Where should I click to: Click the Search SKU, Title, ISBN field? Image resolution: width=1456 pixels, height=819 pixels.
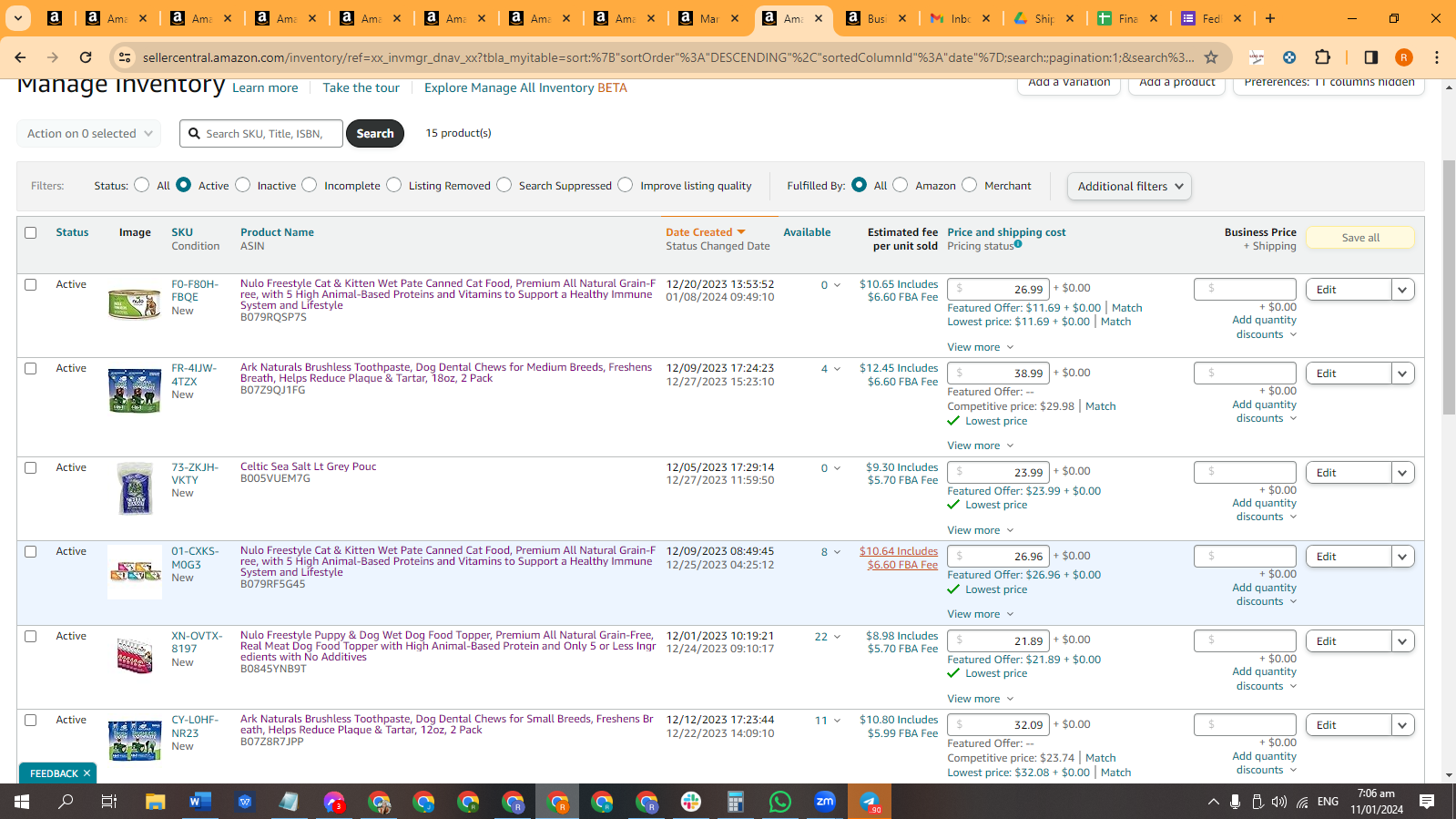[261, 133]
